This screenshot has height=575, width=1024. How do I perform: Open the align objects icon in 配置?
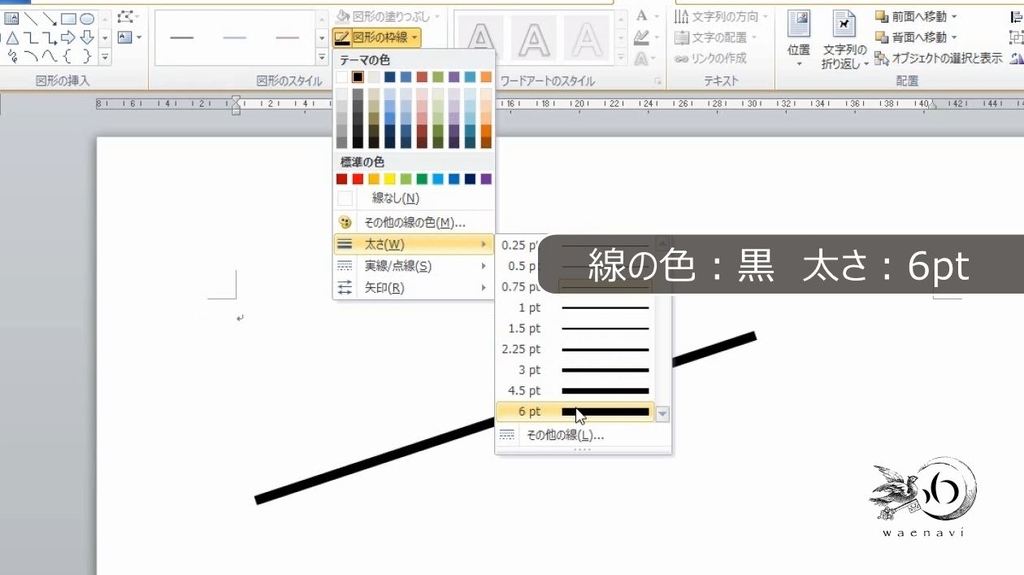[1016, 16]
